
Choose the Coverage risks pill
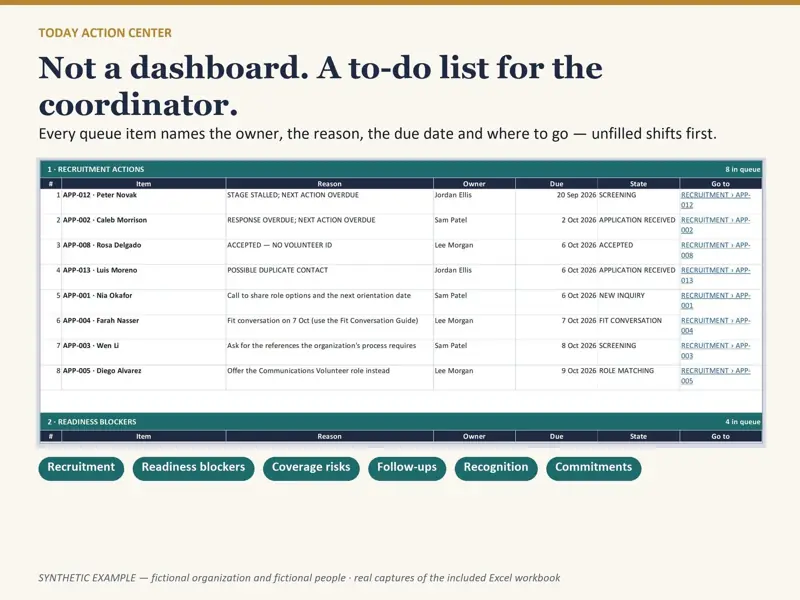tap(311, 468)
